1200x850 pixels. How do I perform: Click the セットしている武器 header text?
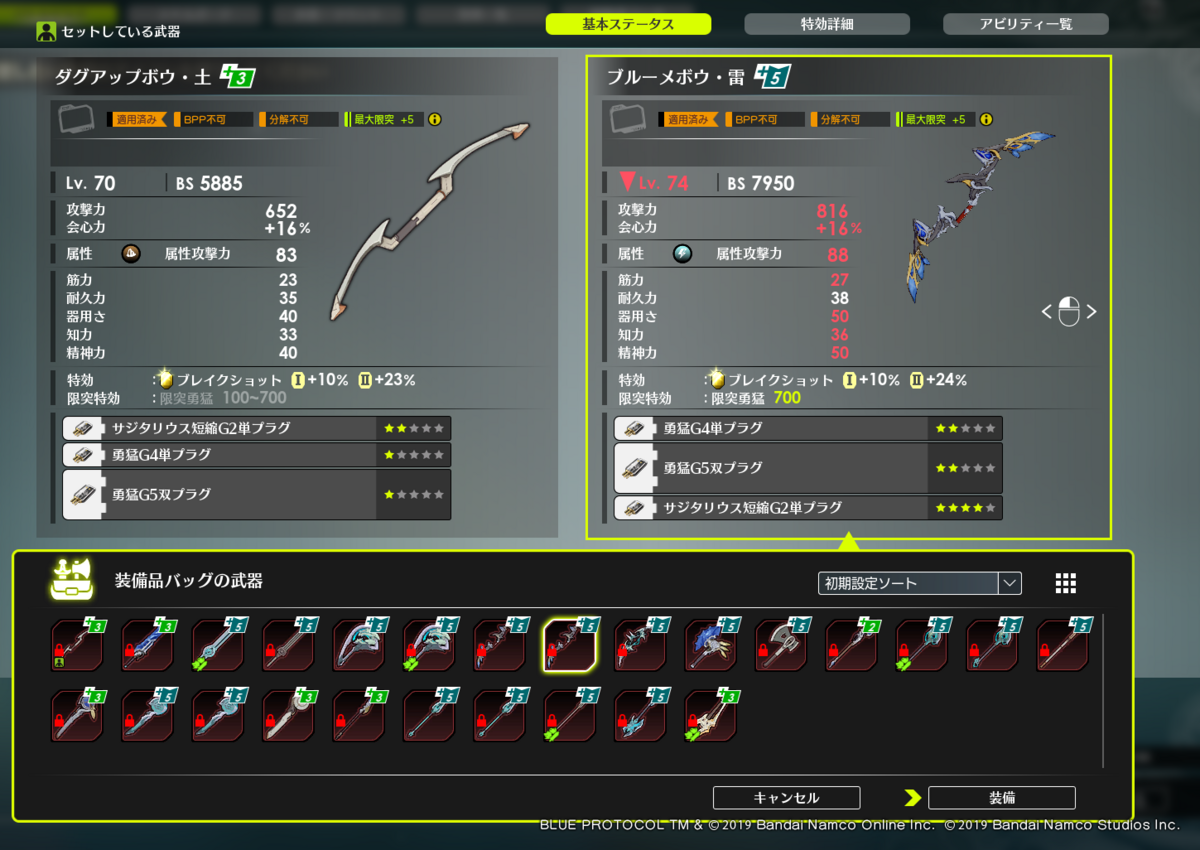pos(121,32)
